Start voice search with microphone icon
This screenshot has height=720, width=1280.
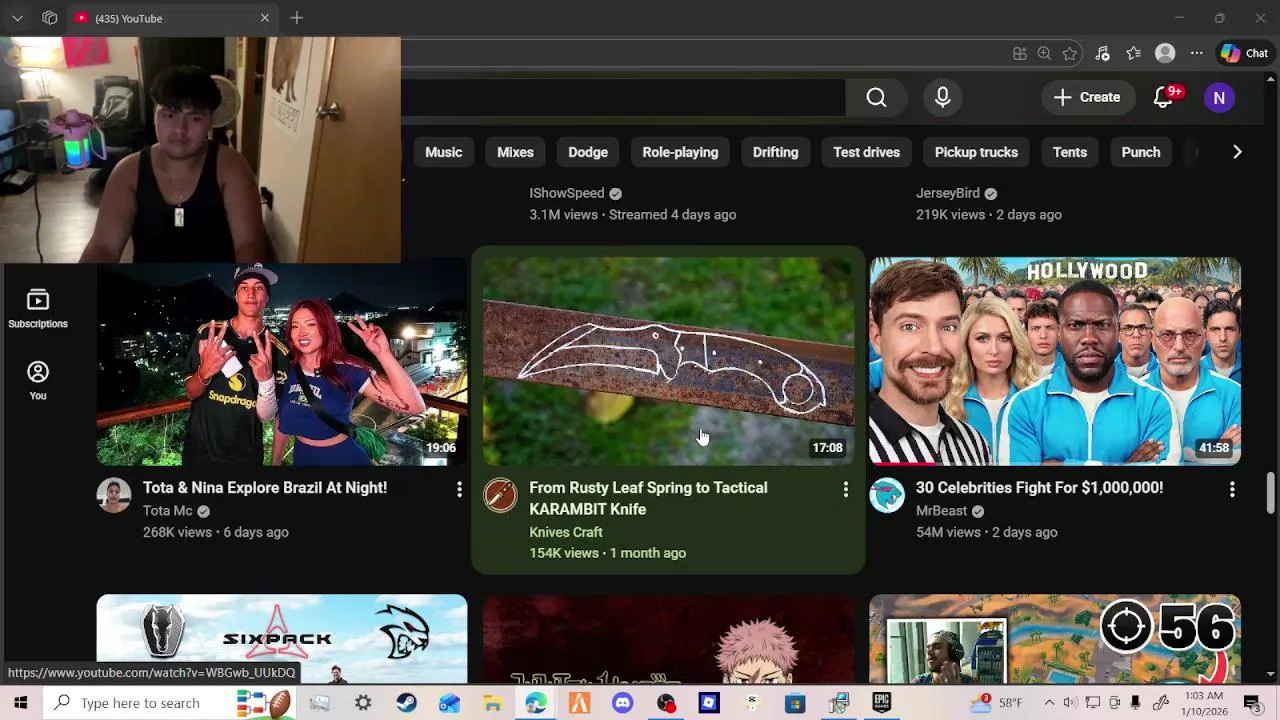coord(942,97)
